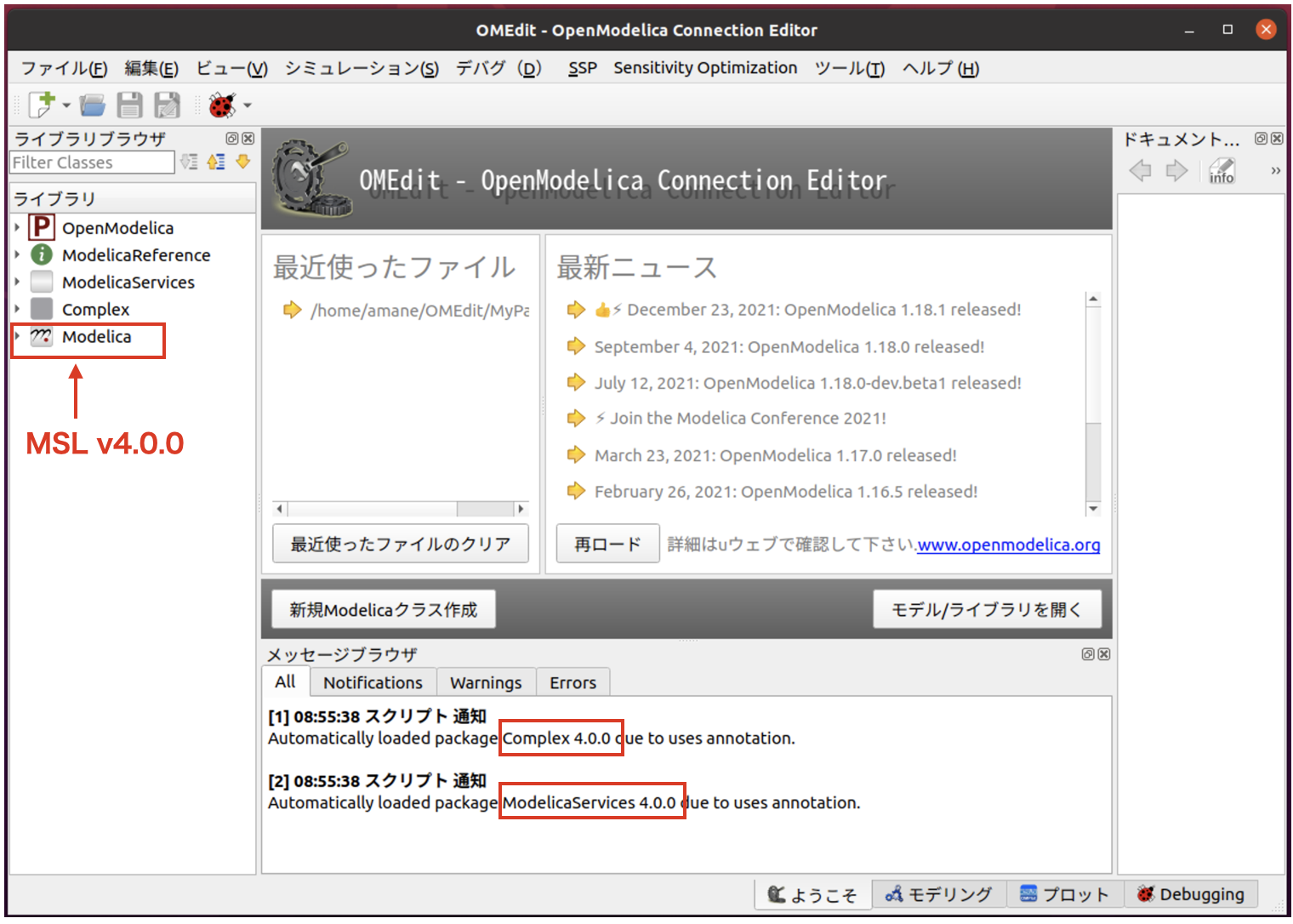Click the edit info documentation icon
The height and width of the screenshot is (924, 1293).
tap(1222, 170)
